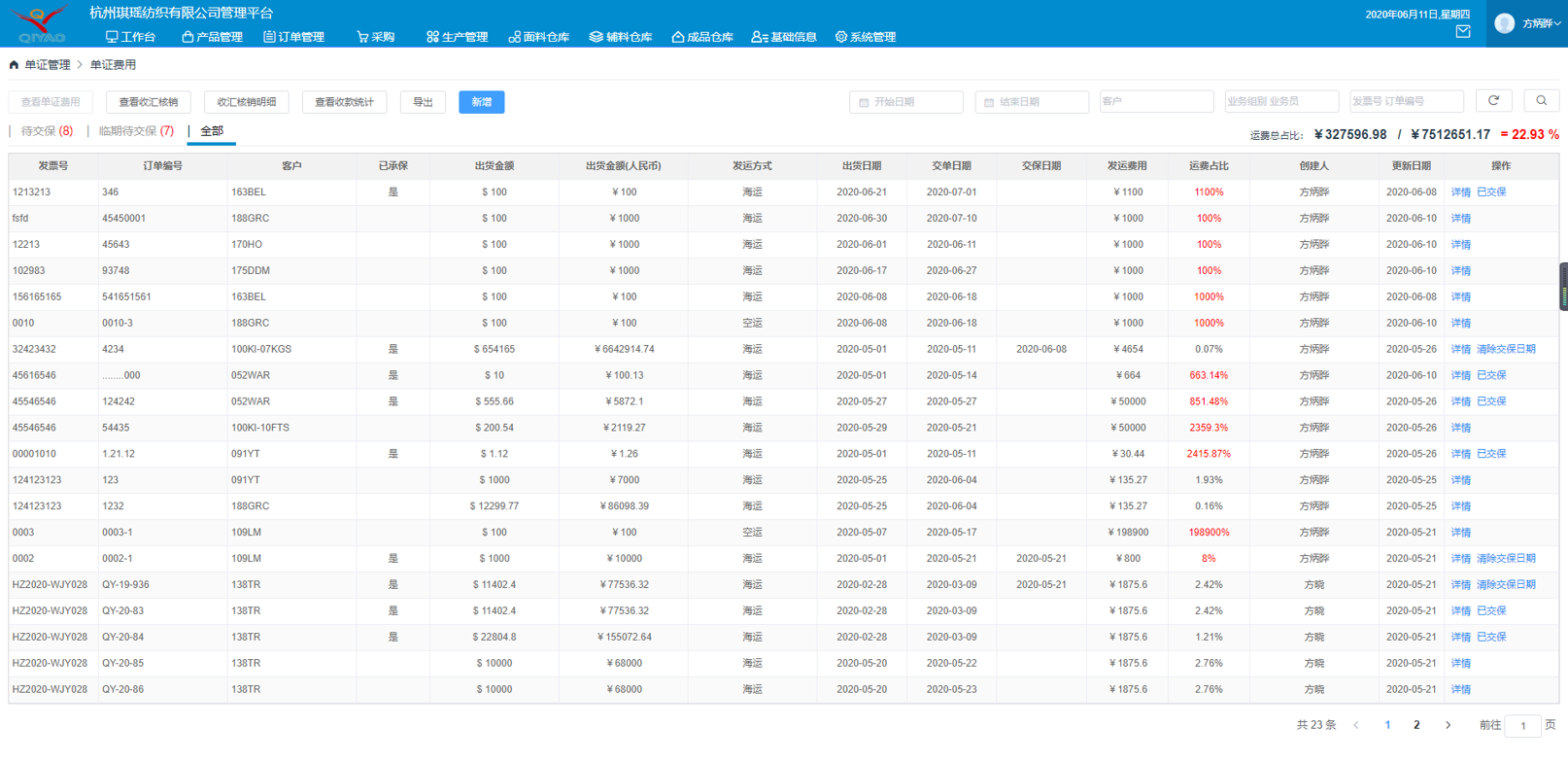
Task: Switch to the 临期待交保 (7) tab
Action: pyautogui.click(x=136, y=131)
